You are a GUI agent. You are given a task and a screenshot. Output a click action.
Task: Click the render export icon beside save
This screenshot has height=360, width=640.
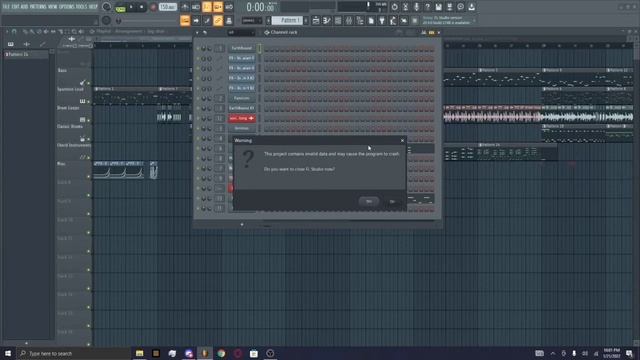(449, 7)
